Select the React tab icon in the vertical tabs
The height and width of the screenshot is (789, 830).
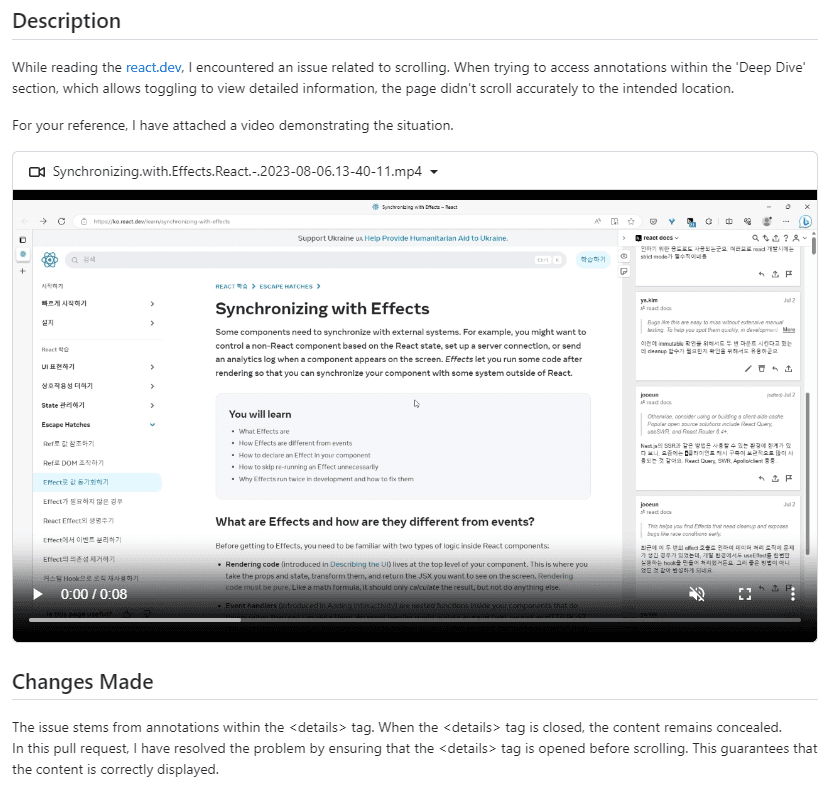[23, 254]
